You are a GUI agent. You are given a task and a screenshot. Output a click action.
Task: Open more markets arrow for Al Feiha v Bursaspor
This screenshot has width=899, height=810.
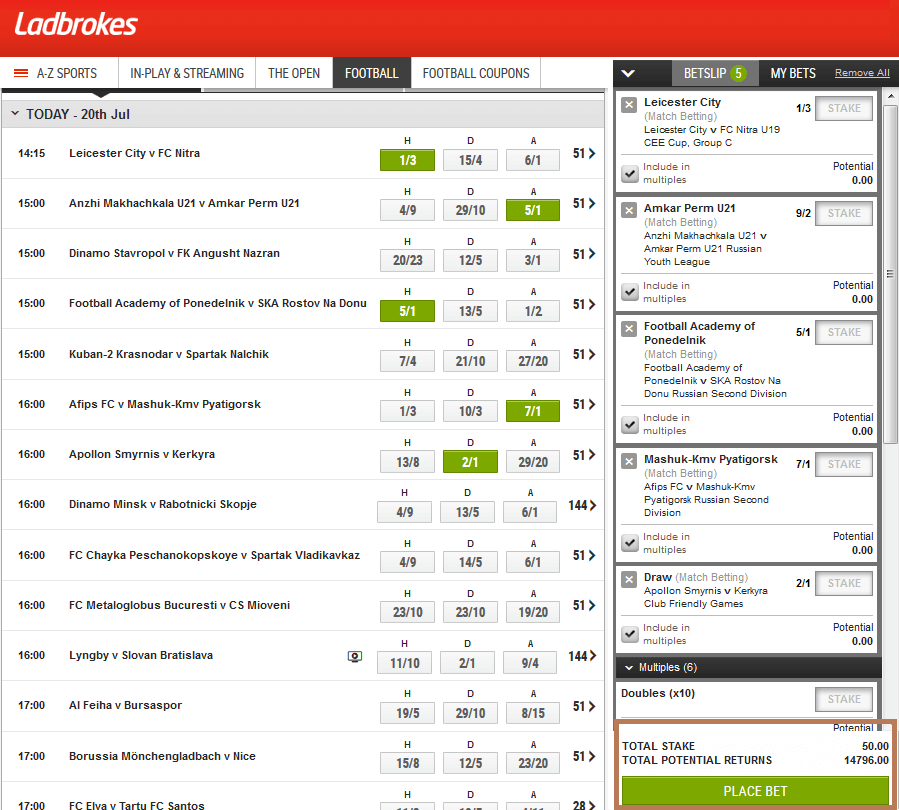[592, 707]
